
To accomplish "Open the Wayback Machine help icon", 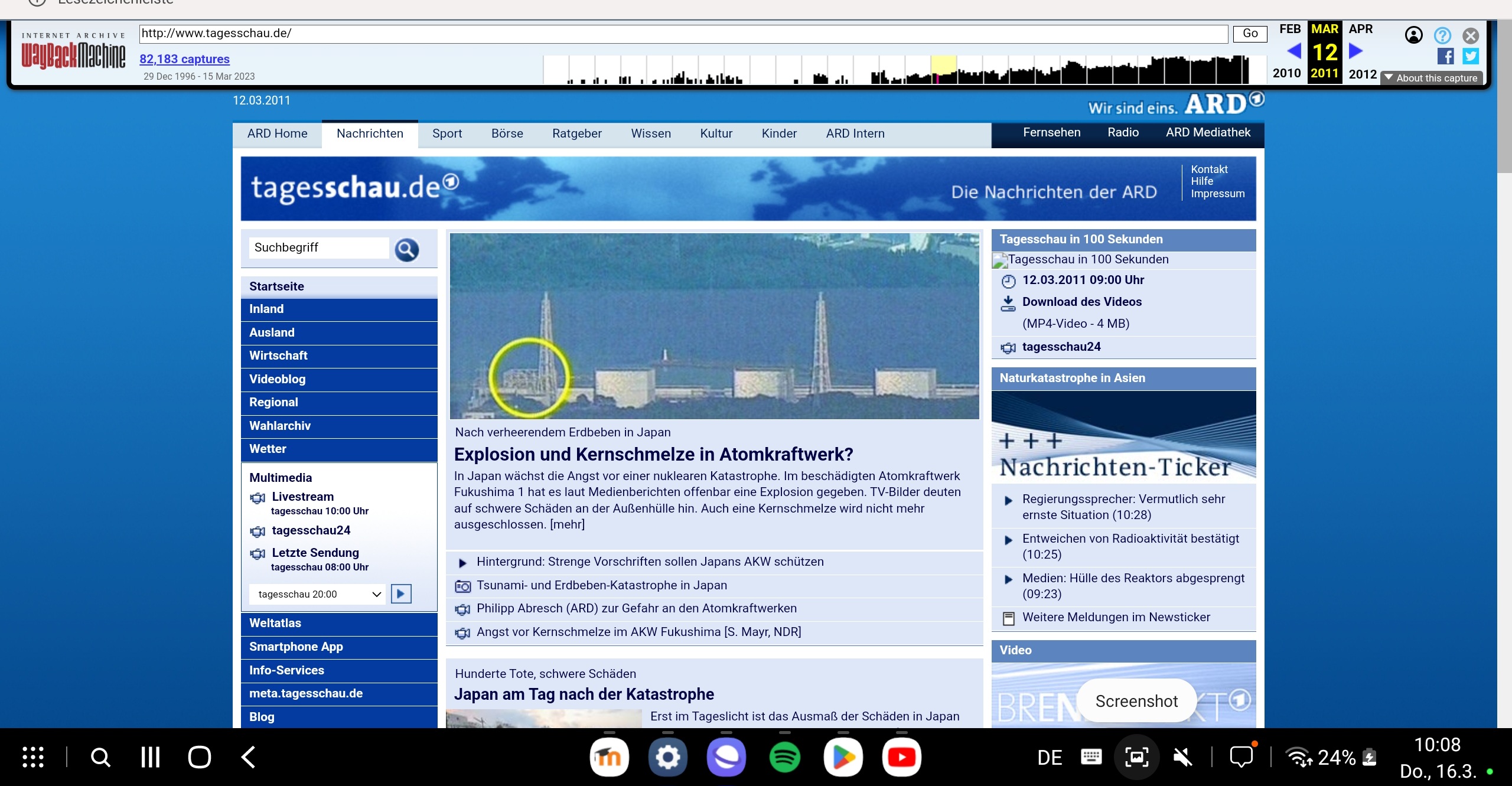I will (x=1442, y=35).
